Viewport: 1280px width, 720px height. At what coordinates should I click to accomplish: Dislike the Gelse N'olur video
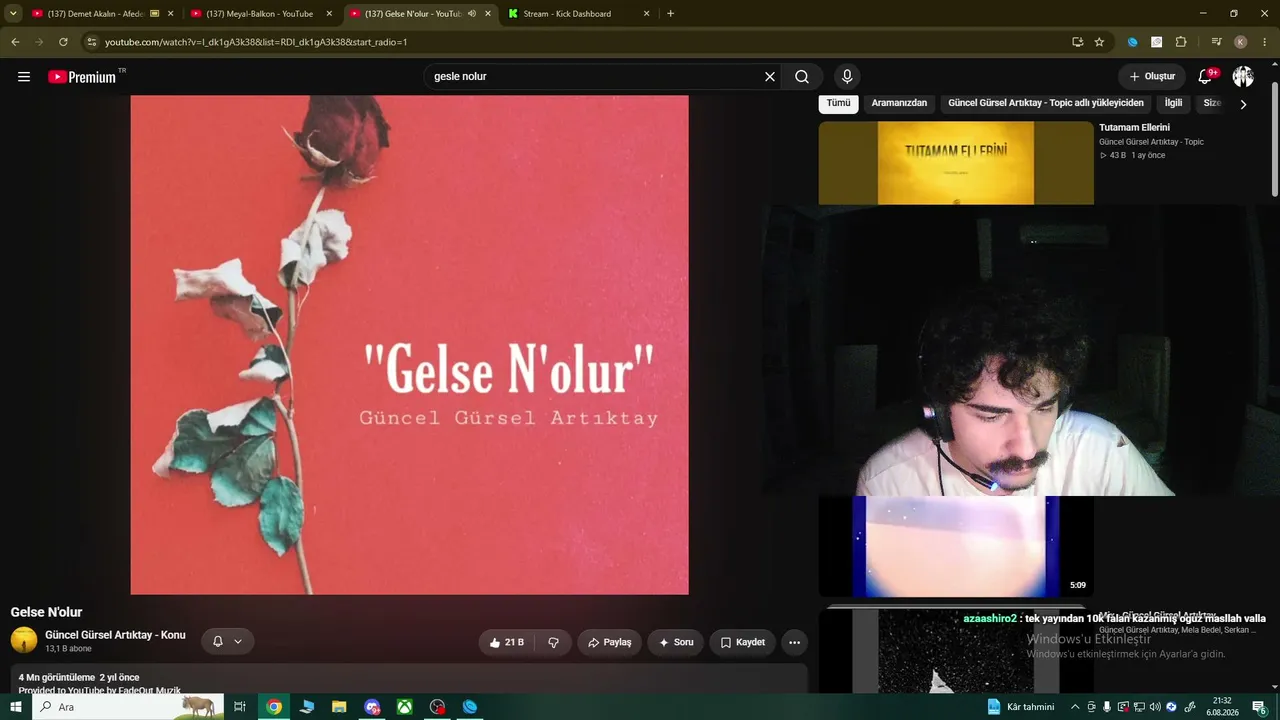pyautogui.click(x=554, y=642)
